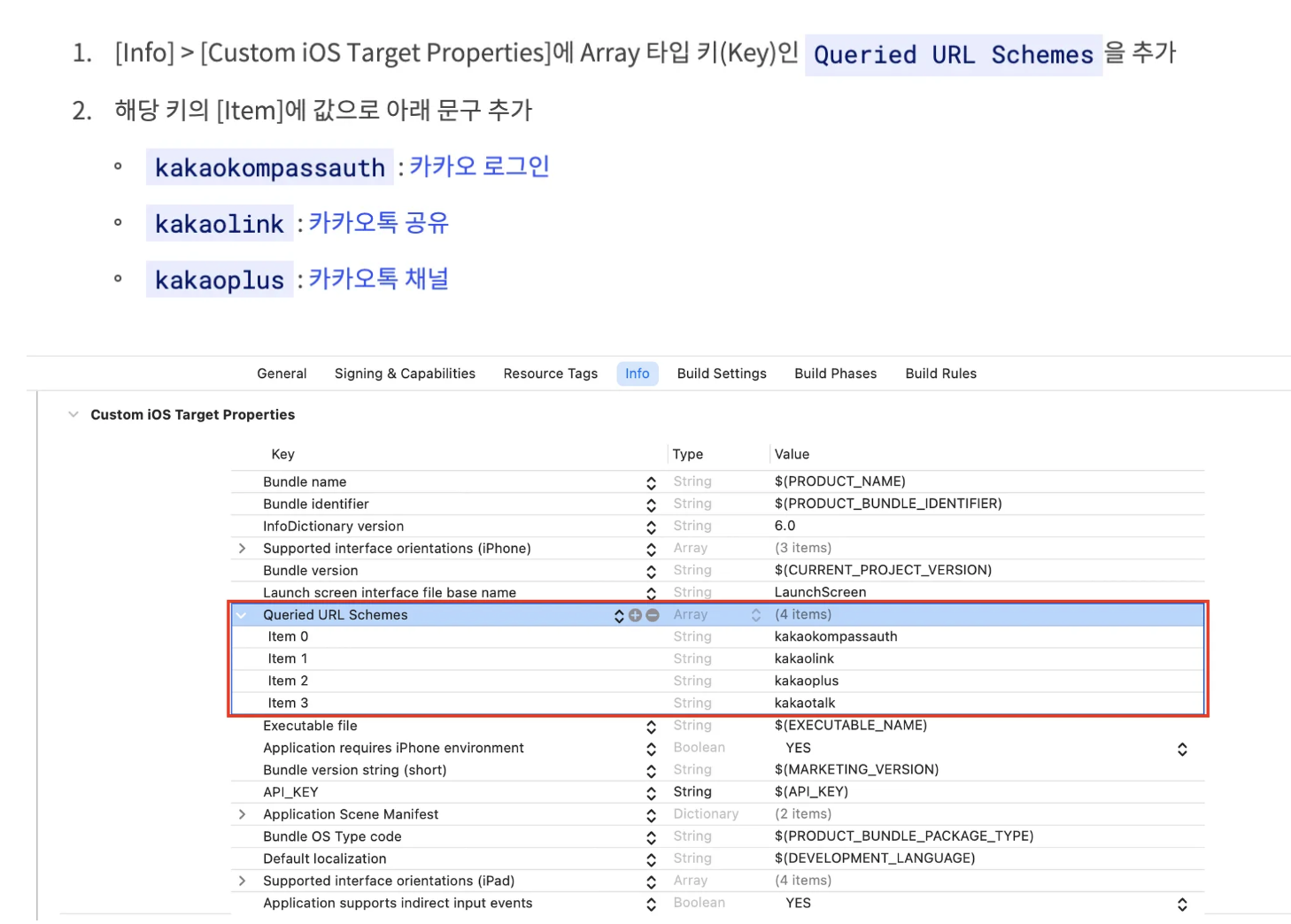Open key stepper for Application requires iPhone environment
The height and width of the screenshot is (924, 1291).
coord(651,749)
